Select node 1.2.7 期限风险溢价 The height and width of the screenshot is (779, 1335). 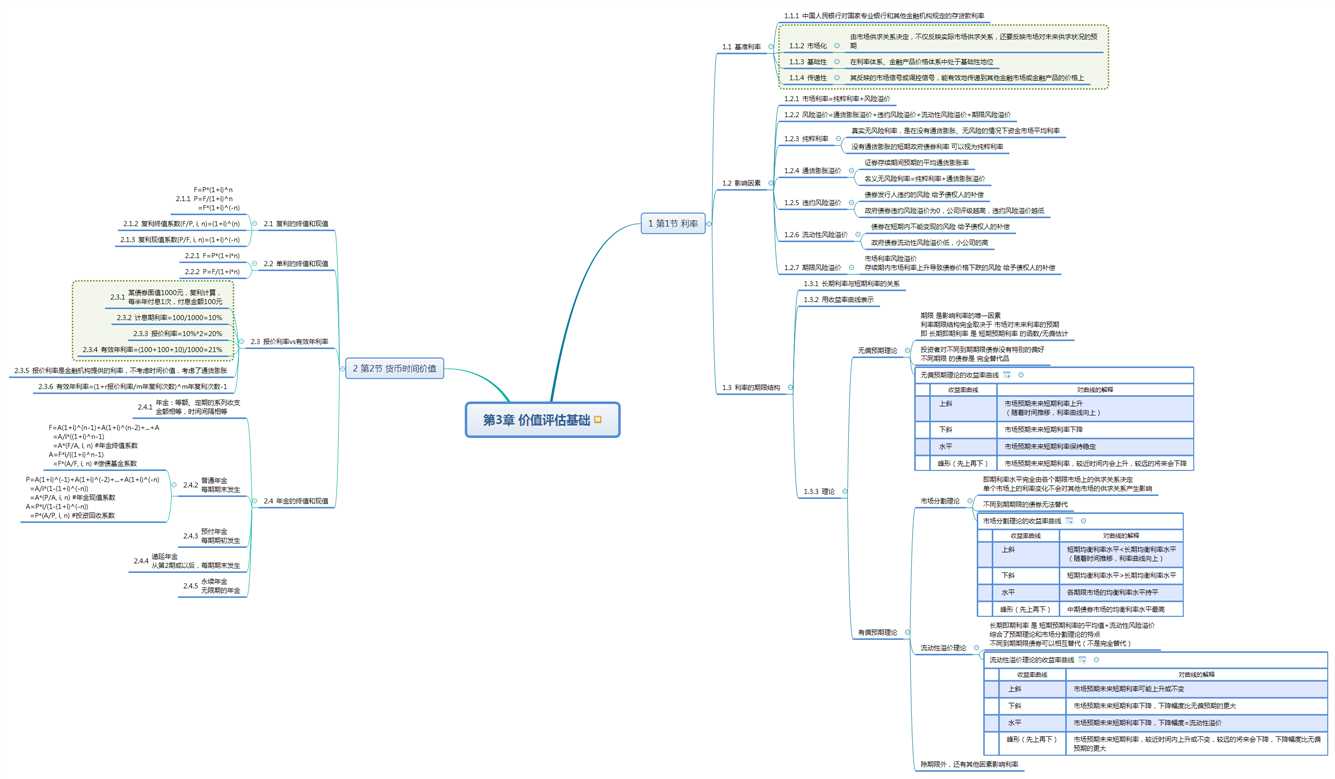point(812,267)
